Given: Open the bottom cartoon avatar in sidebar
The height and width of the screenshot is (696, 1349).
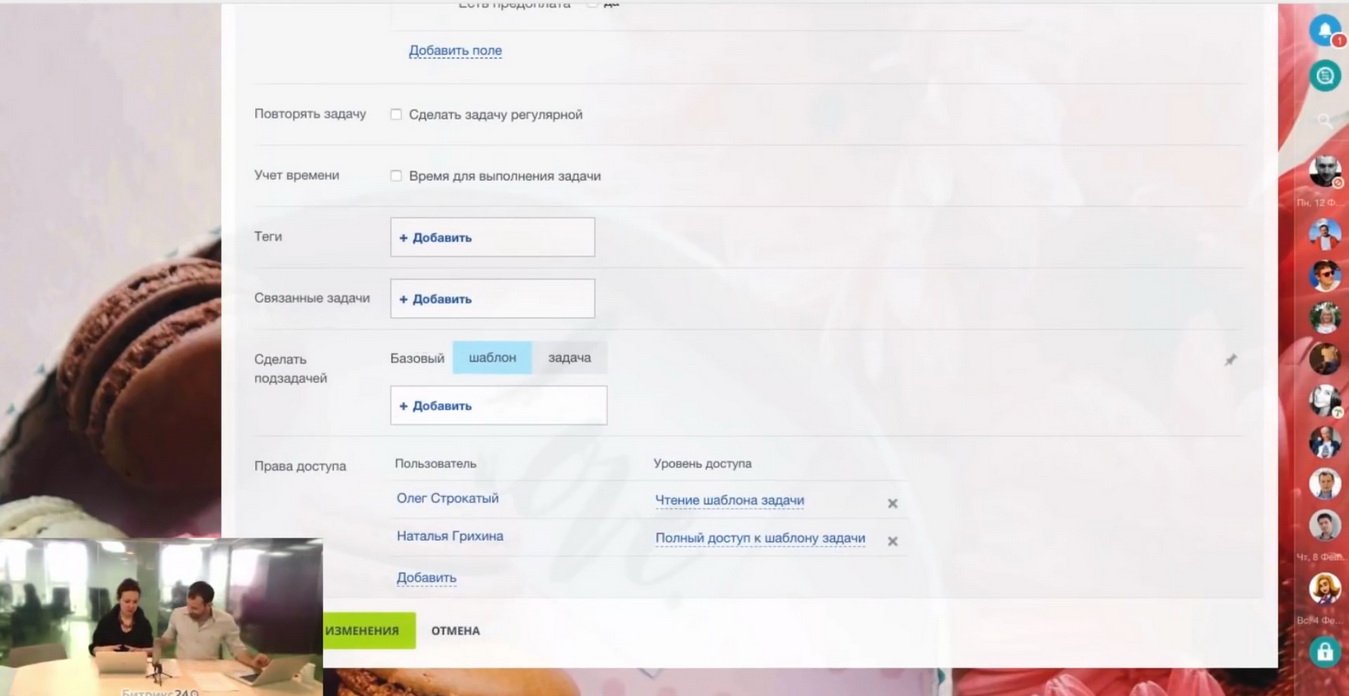Looking at the screenshot, I should click(x=1325, y=588).
